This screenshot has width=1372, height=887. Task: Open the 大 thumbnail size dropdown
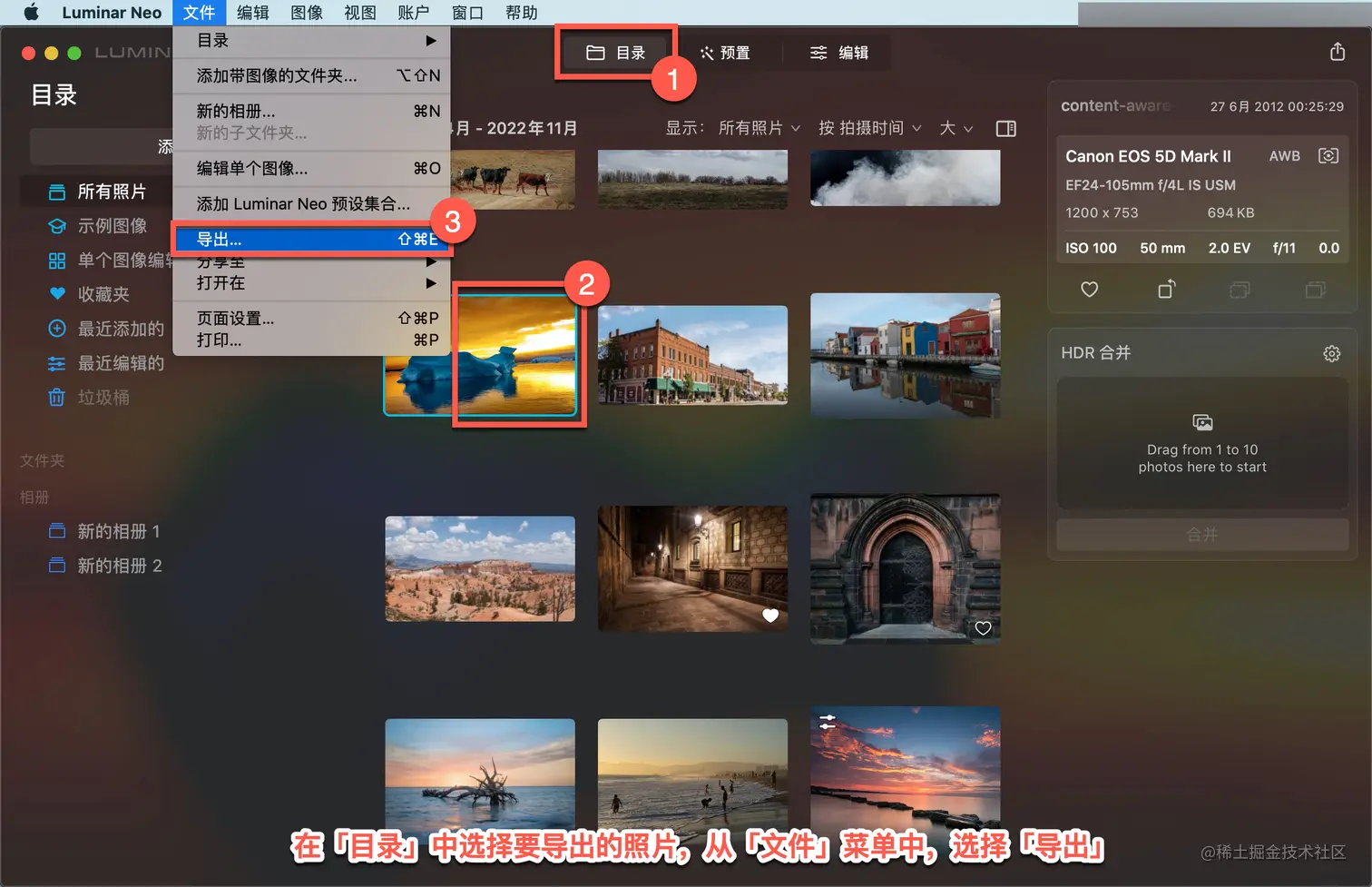956,128
